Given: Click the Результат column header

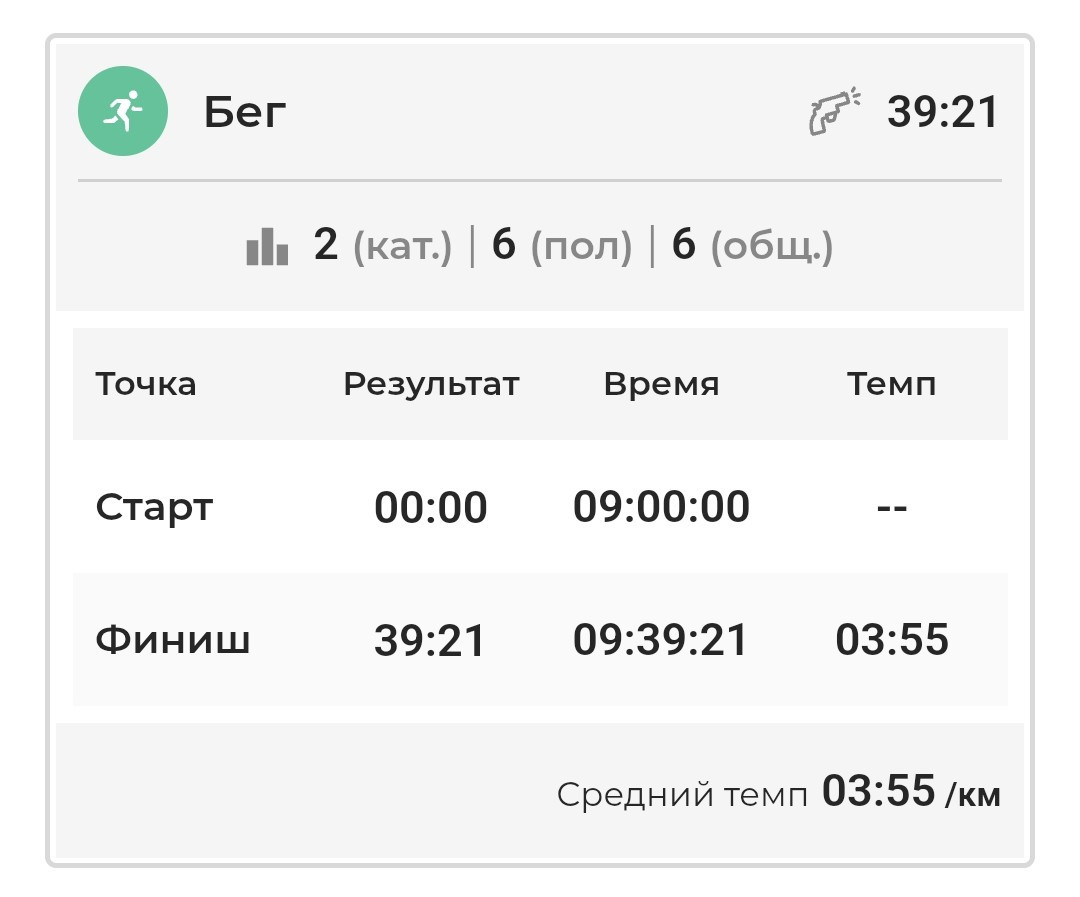Looking at the screenshot, I should pyautogui.click(x=431, y=384).
